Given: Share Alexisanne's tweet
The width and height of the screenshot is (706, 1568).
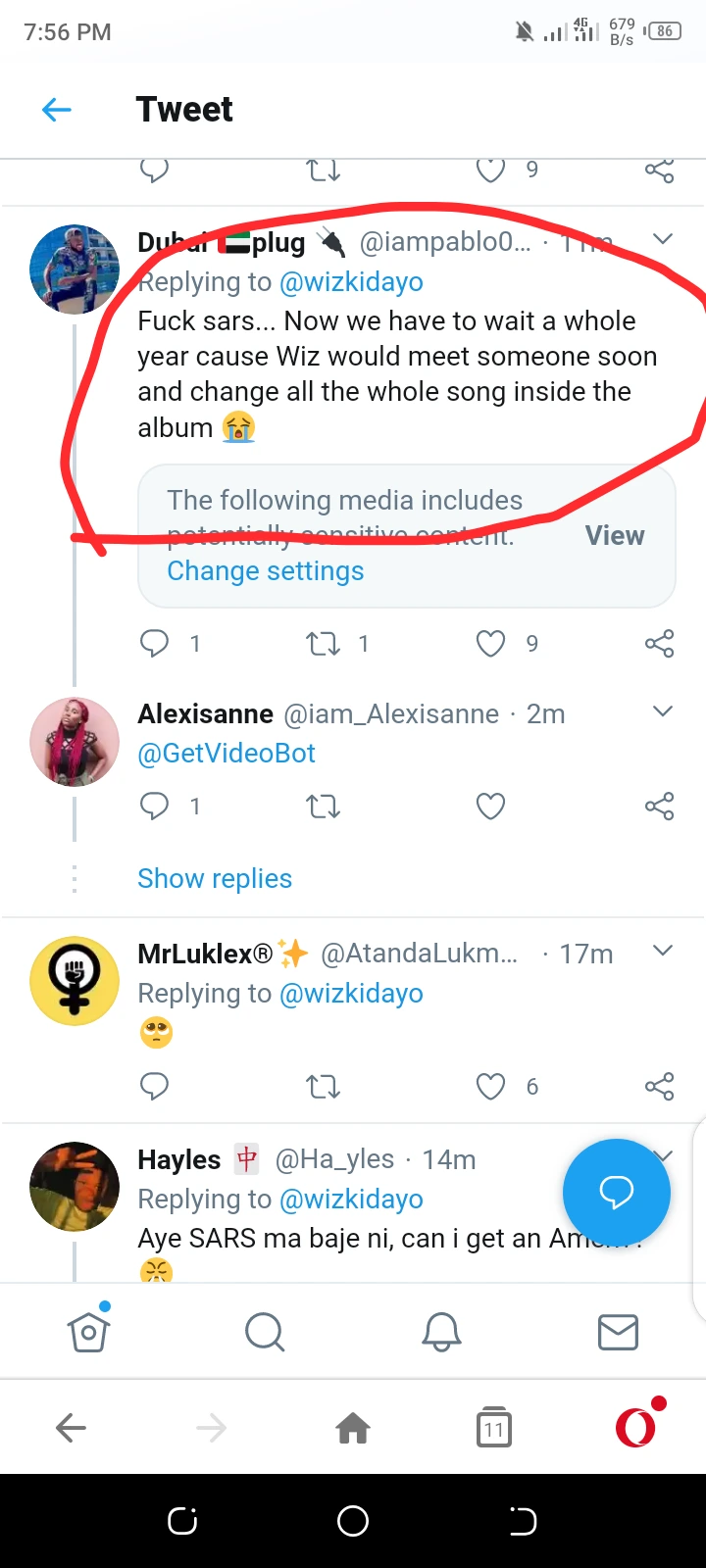Looking at the screenshot, I should pos(659,806).
